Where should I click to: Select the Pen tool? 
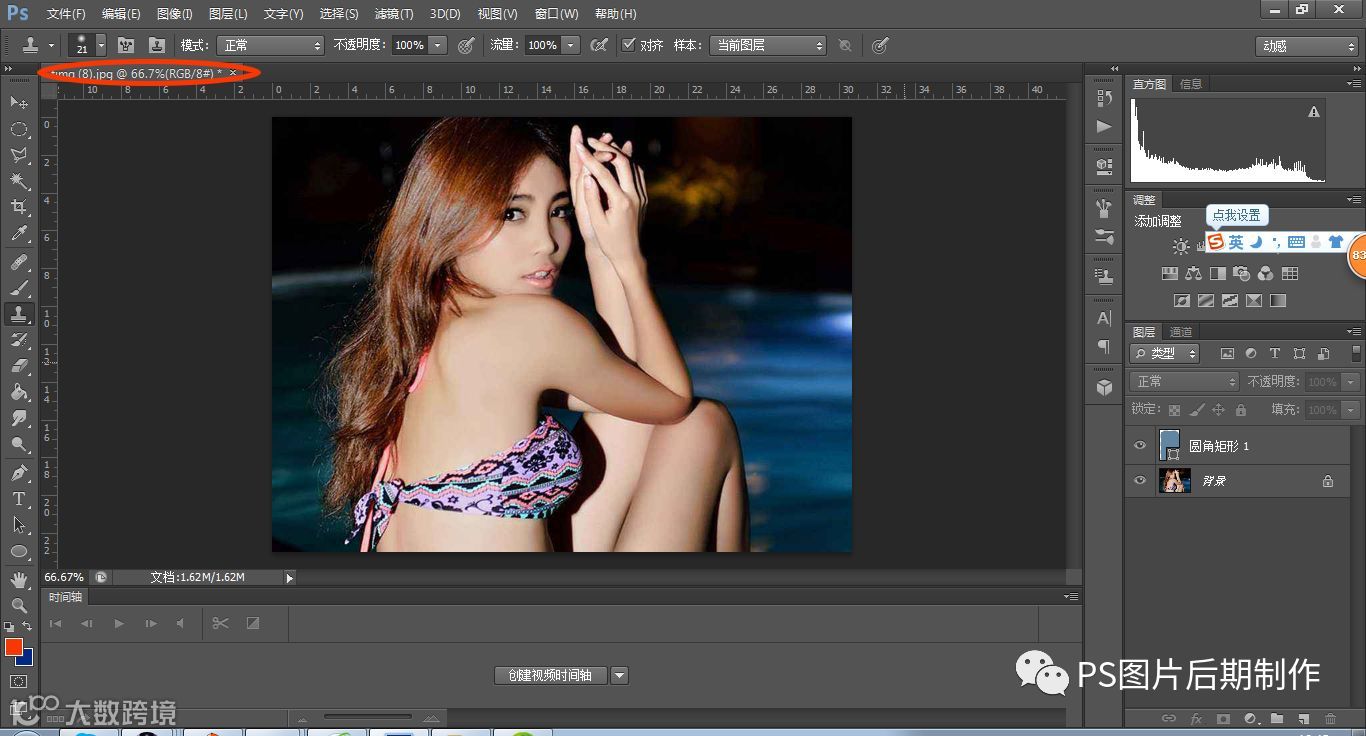coord(18,472)
